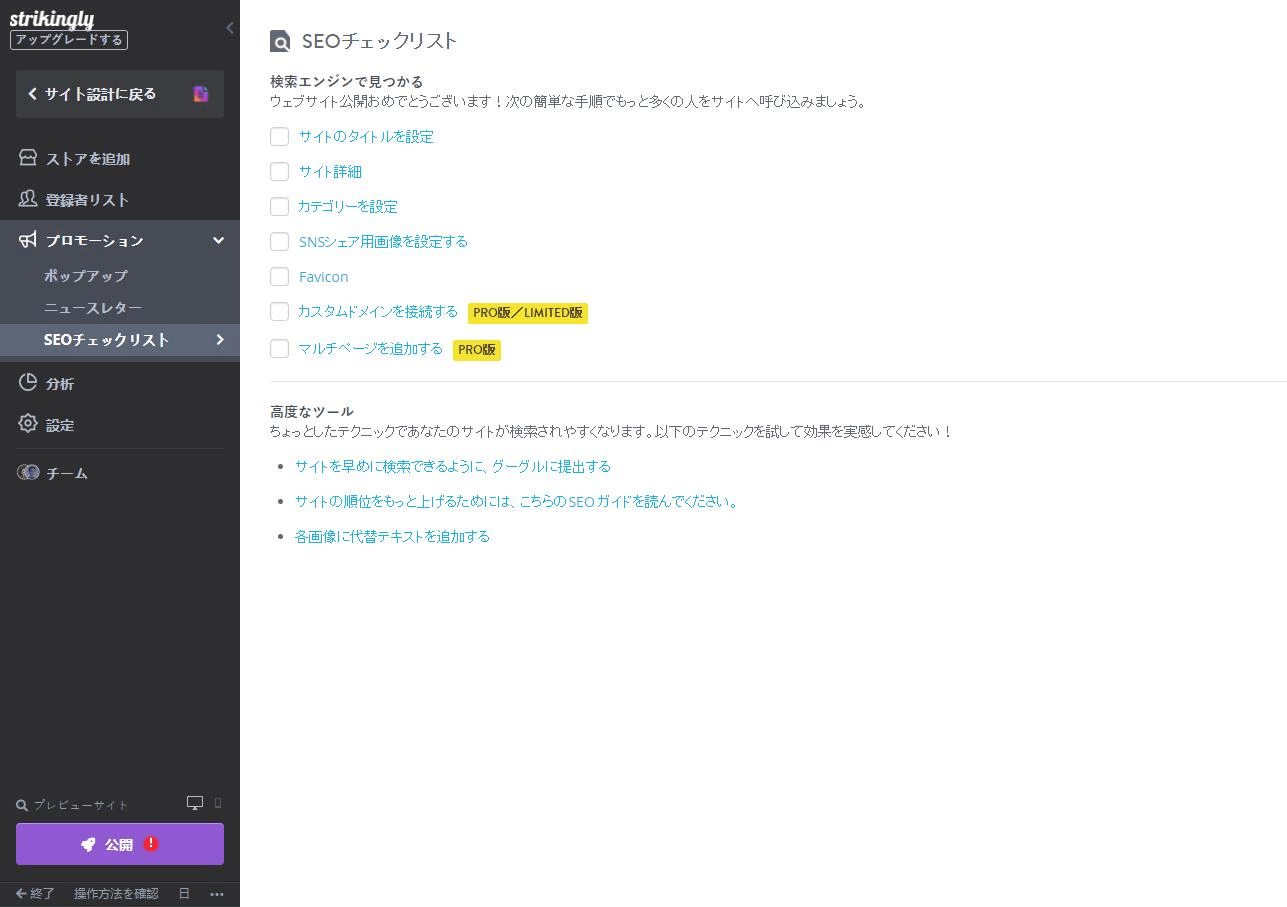1287x907 pixels.
Task: Select ニュースレター in the sidebar
Action: click(93, 308)
